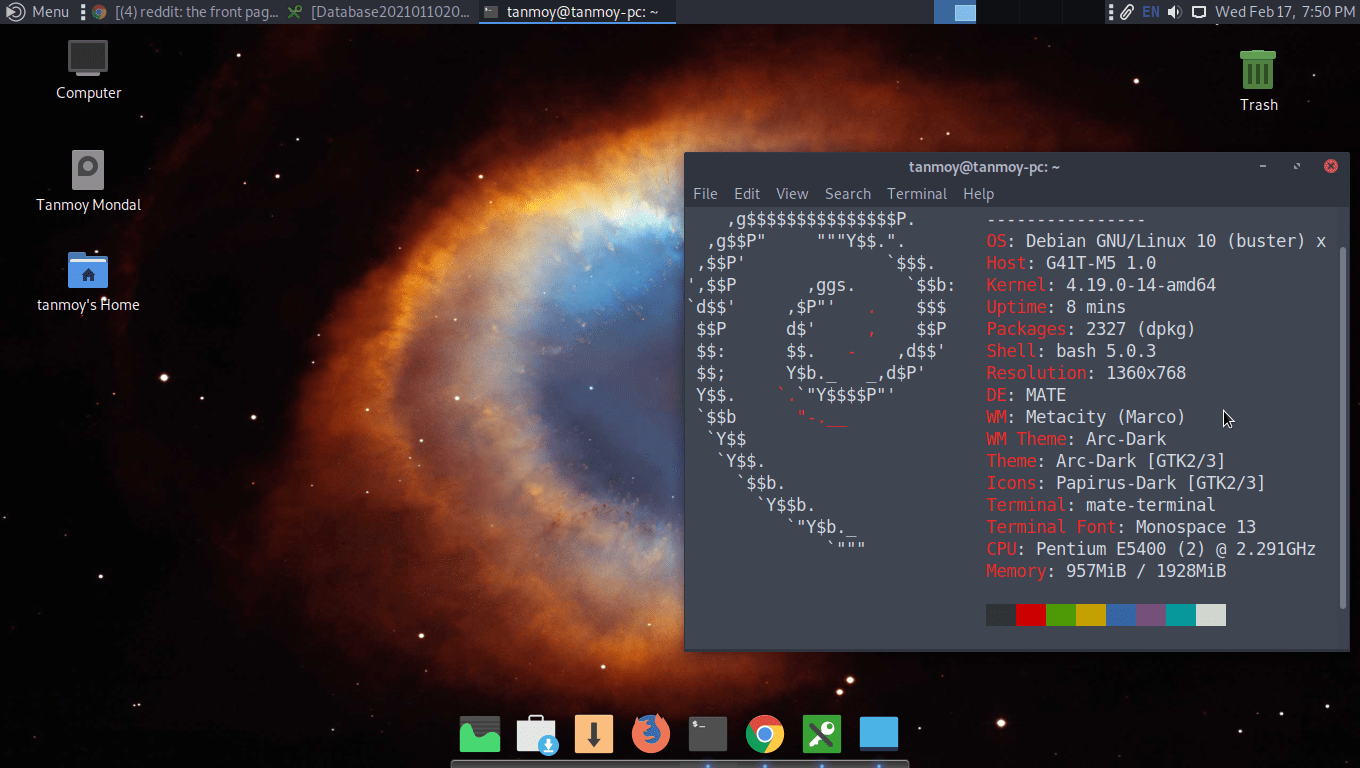This screenshot has height=768, width=1360.
Task: Open the orange download manager dock icon
Action: click(594, 734)
